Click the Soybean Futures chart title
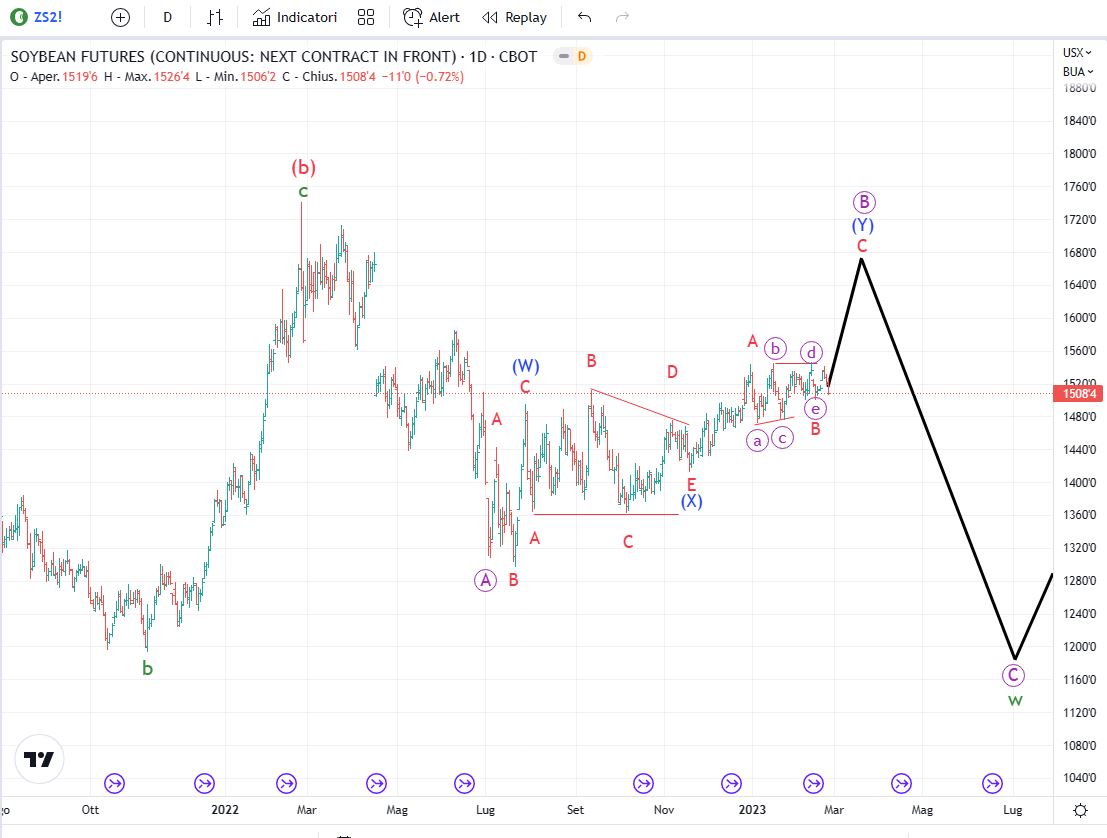This screenshot has height=838, width=1107. pos(274,56)
